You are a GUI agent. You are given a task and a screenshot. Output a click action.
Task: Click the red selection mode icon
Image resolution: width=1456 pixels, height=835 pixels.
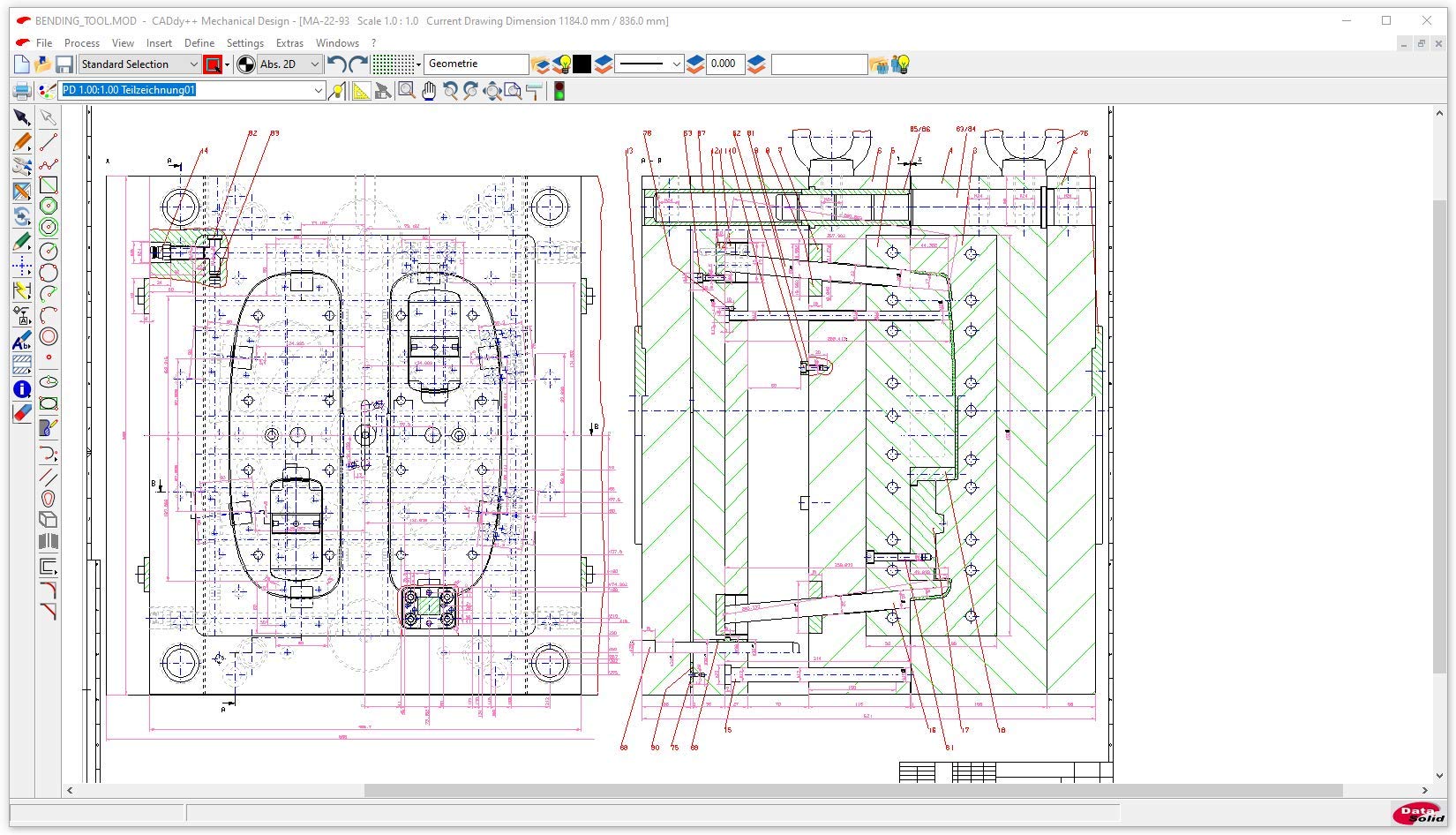point(213,64)
